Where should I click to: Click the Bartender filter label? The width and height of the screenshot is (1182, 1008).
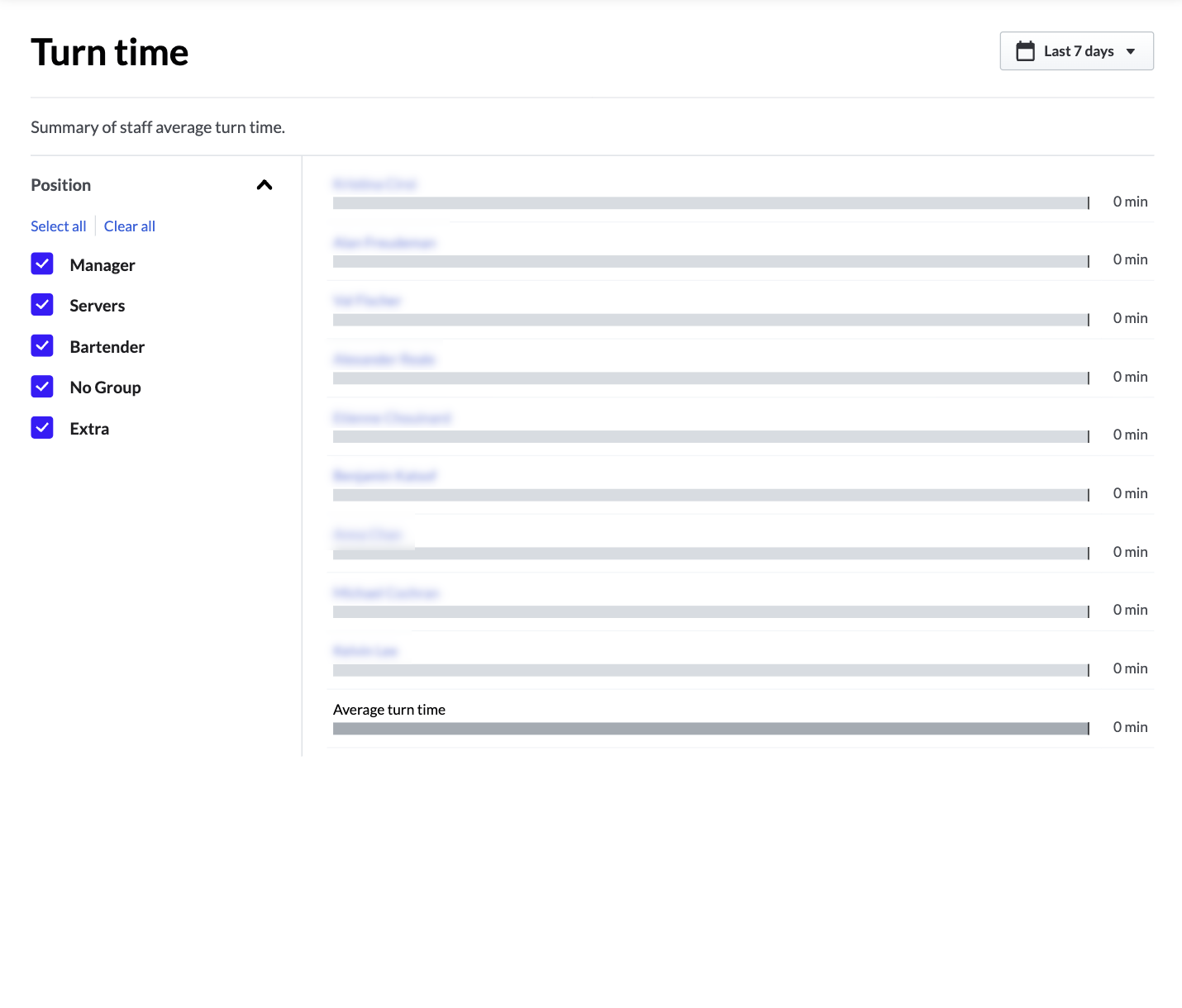(x=107, y=347)
